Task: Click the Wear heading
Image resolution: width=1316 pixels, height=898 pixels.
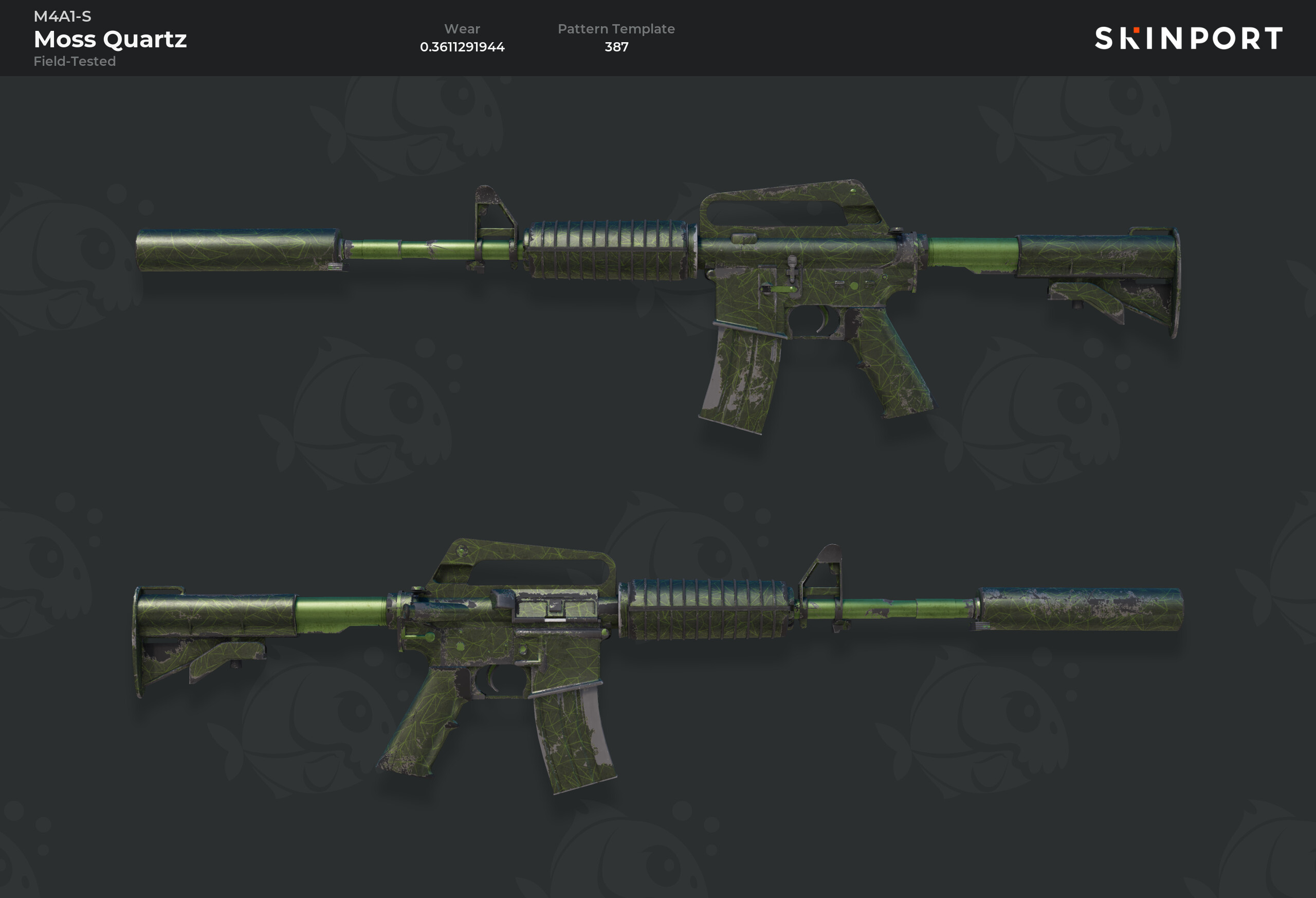Action: [462, 29]
